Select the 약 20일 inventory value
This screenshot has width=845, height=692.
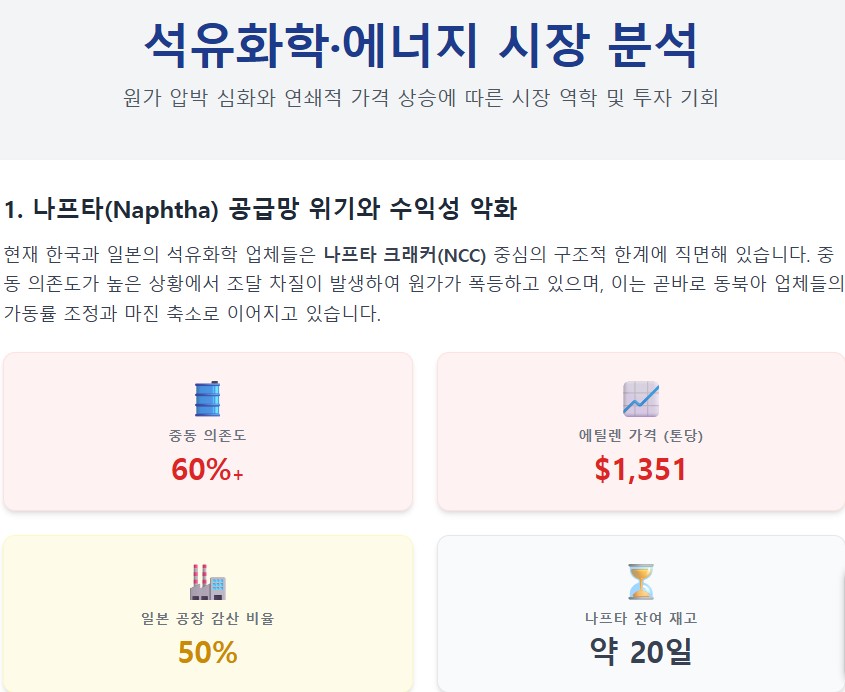(x=641, y=653)
